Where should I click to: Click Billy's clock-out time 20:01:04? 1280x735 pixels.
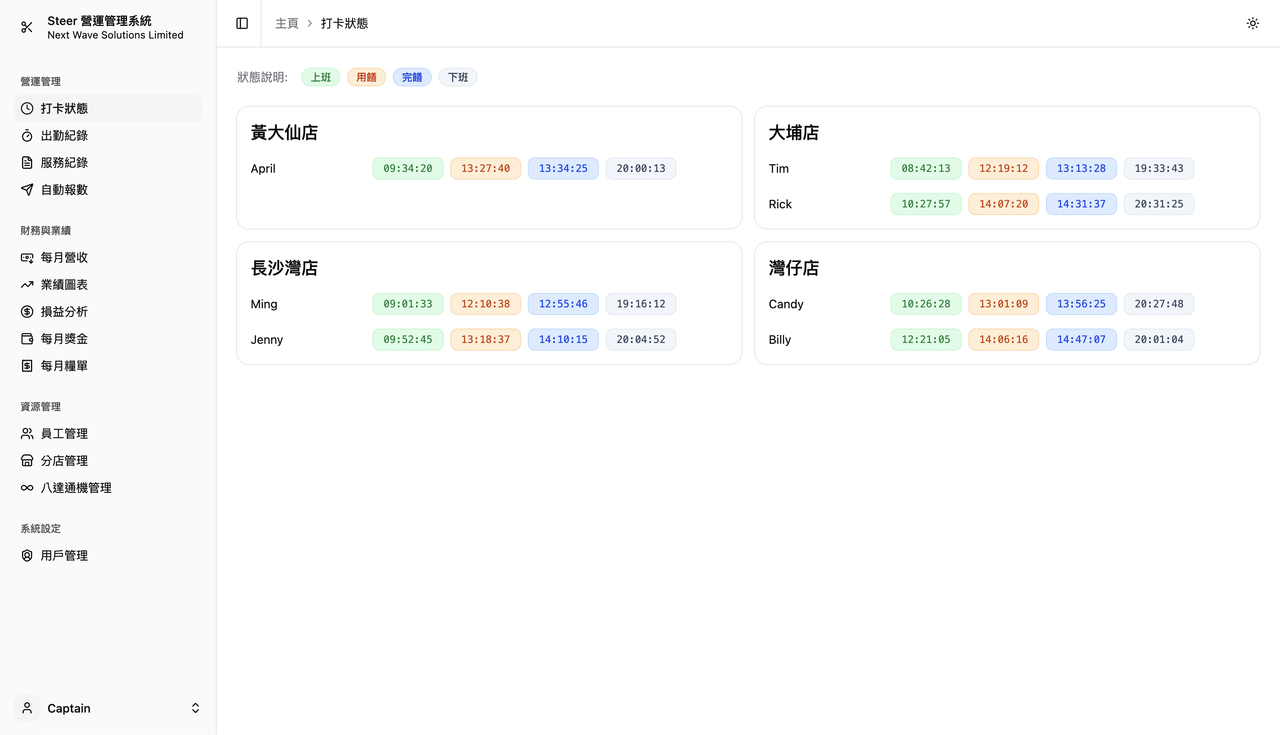pos(1159,340)
